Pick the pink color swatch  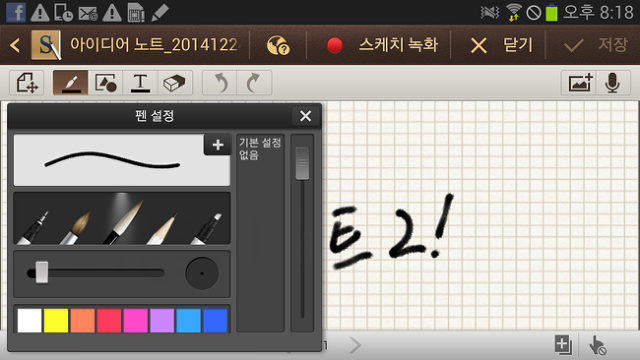point(136,320)
